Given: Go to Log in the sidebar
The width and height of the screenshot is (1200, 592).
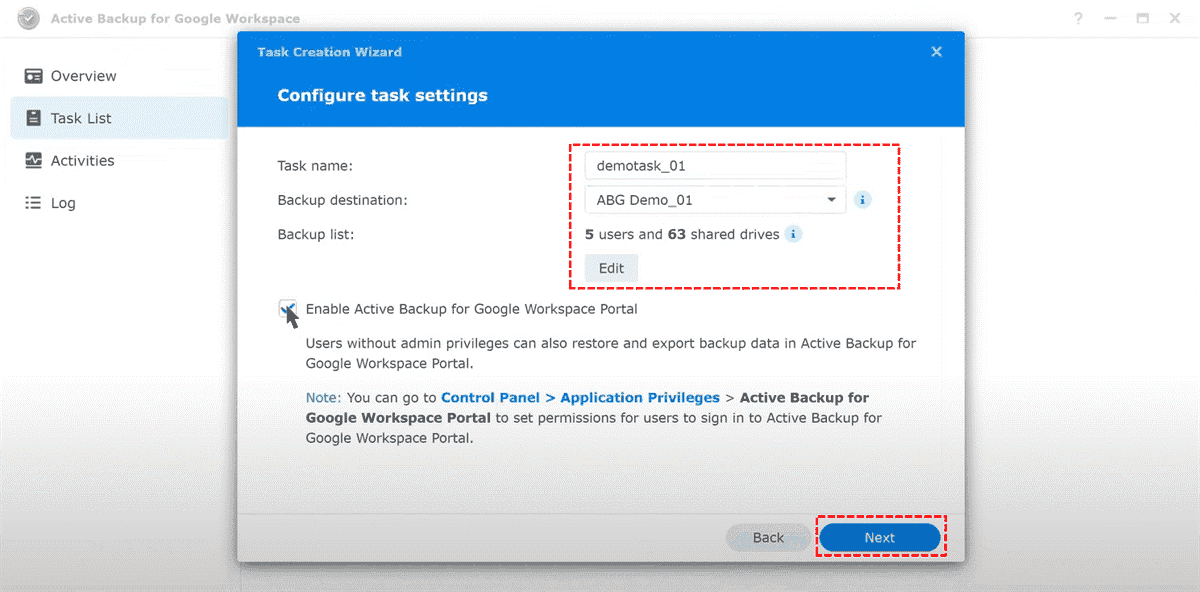Looking at the screenshot, I should [x=63, y=203].
